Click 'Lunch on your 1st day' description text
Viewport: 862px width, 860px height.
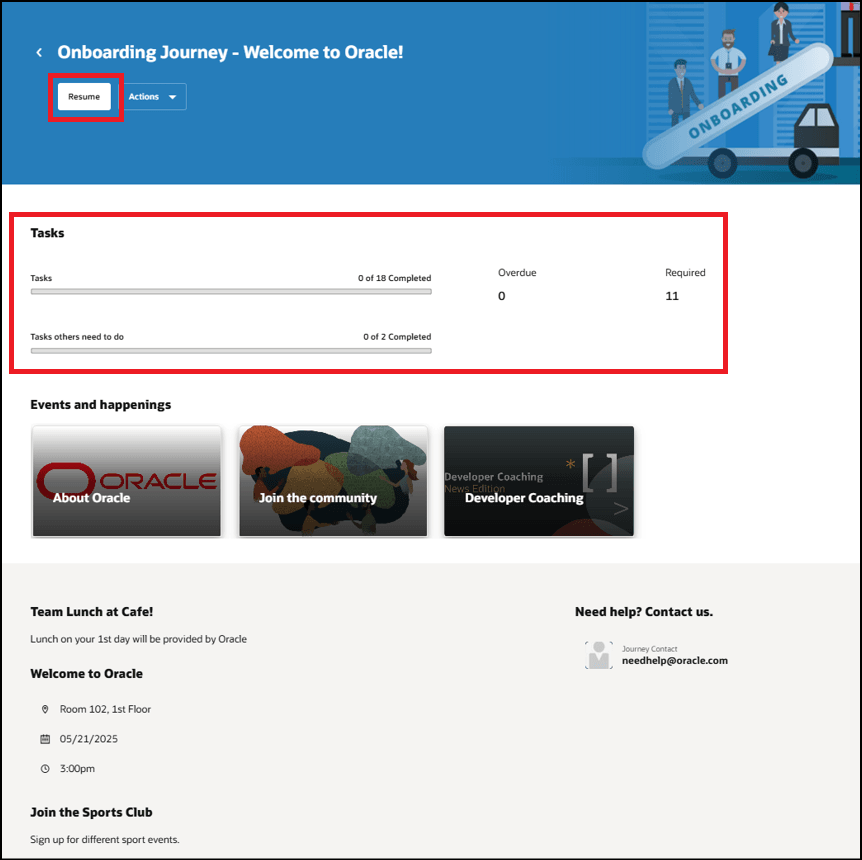[x=139, y=640]
